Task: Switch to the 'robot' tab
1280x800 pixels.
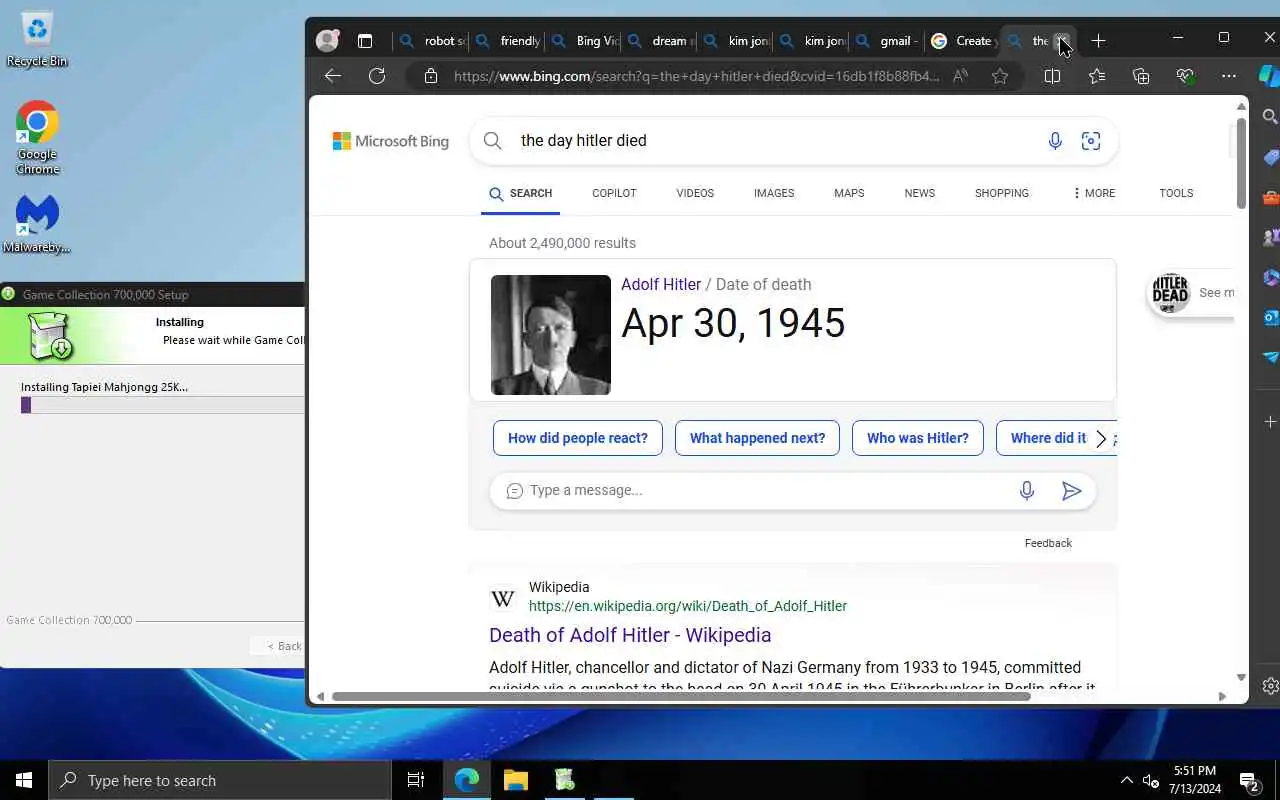Action: (x=431, y=41)
